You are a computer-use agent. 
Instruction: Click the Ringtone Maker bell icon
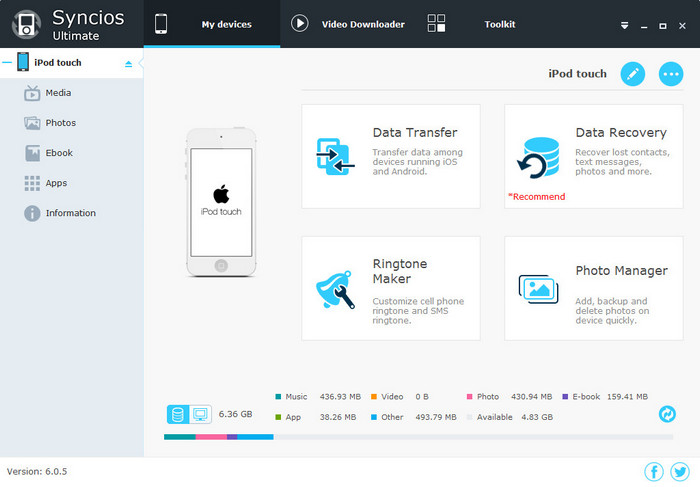point(335,290)
